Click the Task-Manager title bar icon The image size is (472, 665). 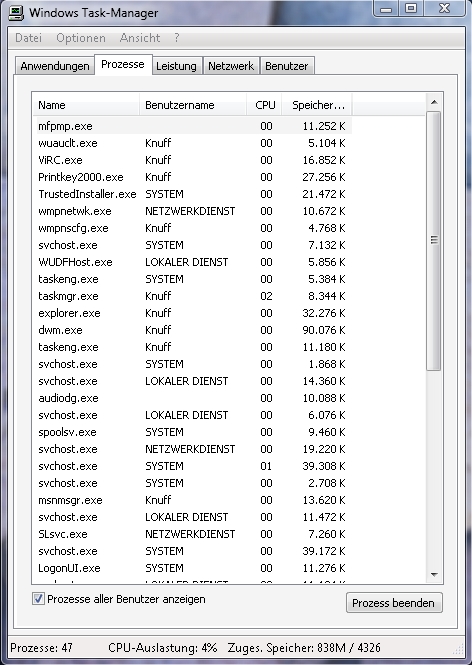click(16, 12)
